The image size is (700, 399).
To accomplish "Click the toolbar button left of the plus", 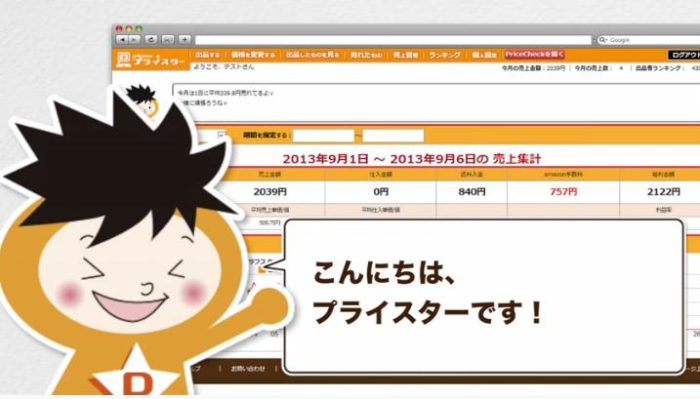I will coord(168,40).
